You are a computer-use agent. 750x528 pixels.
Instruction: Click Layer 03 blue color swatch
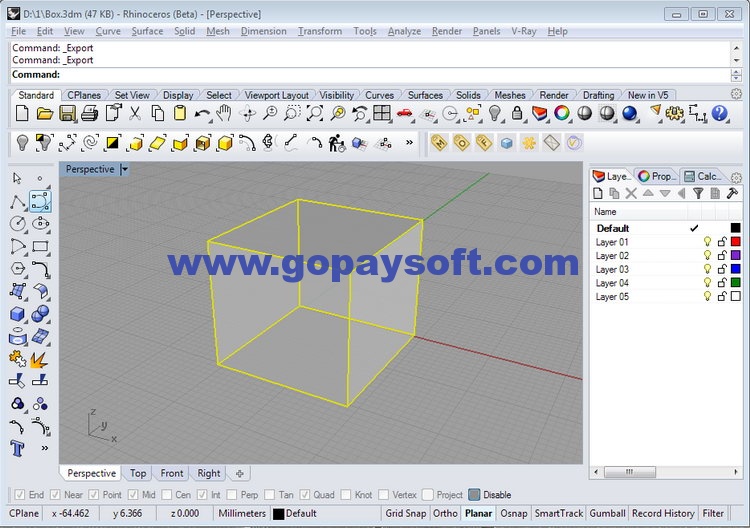click(736, 269)
